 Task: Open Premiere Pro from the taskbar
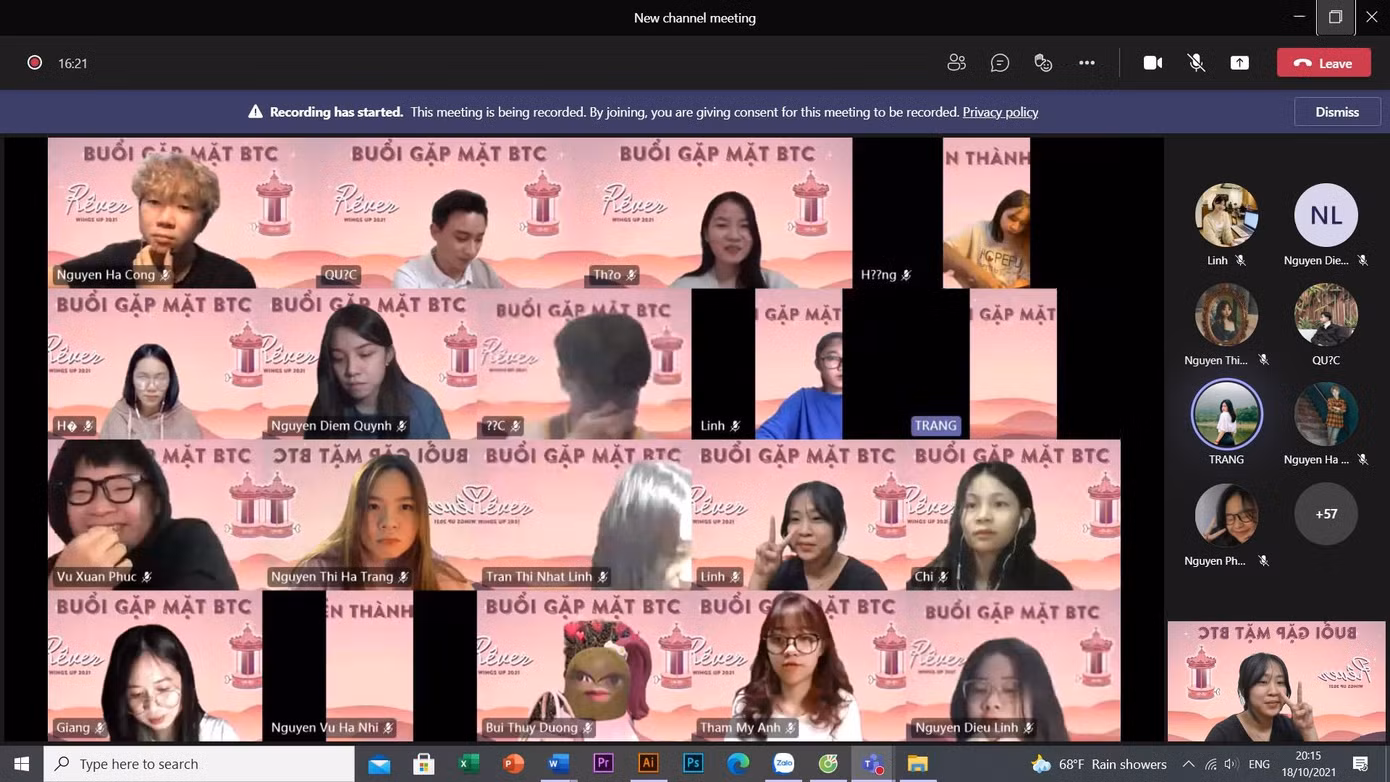tap(603, 764)
